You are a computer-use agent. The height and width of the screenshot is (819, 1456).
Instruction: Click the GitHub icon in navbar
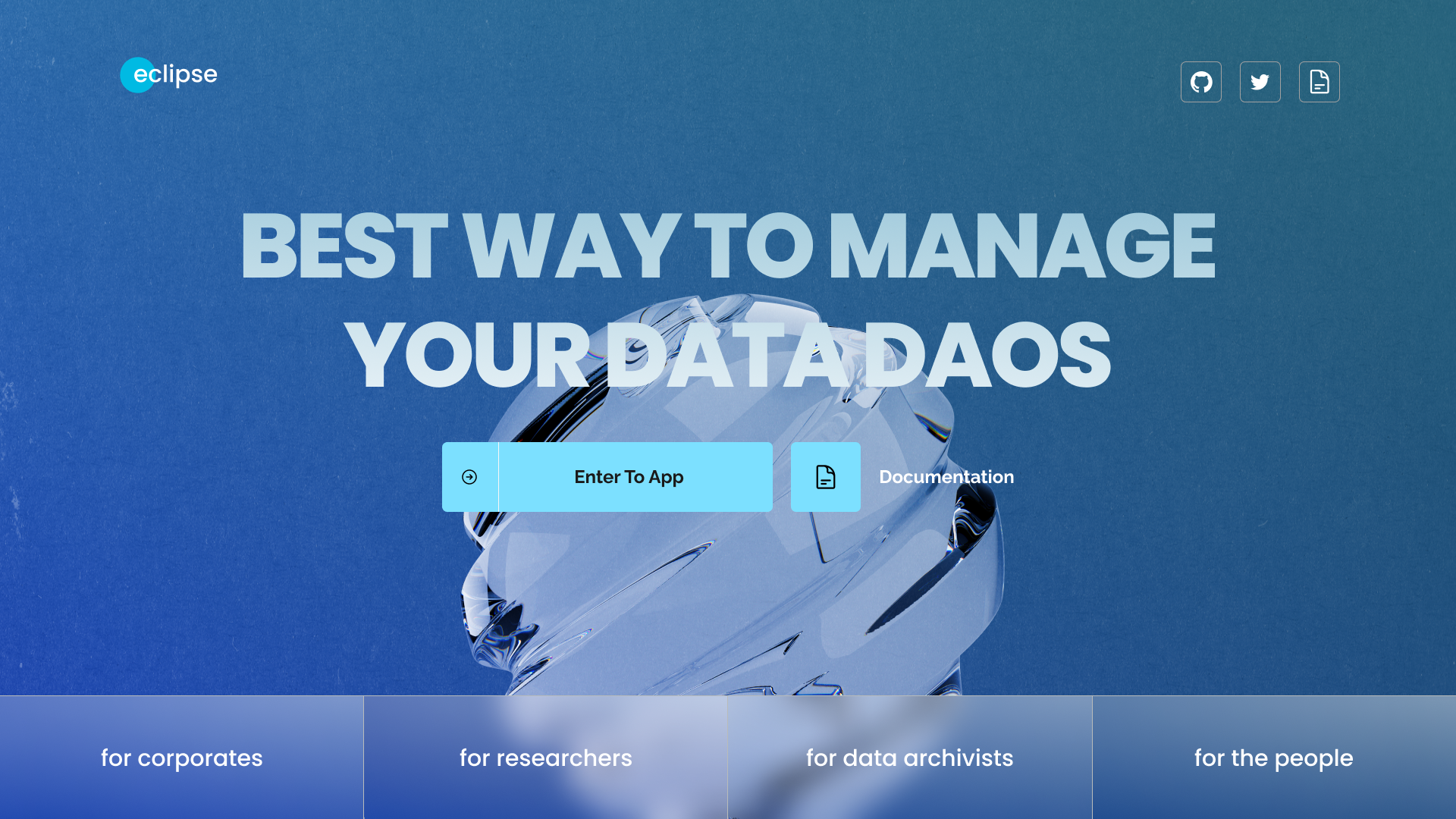[x=1201, y=81]
